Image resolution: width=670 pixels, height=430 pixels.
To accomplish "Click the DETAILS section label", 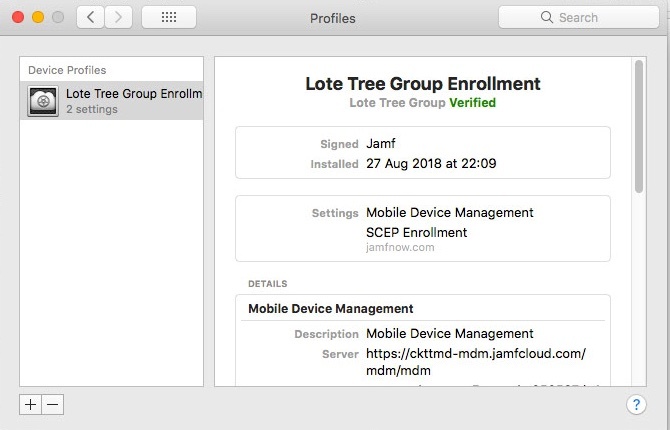I will tap(267, 284).
